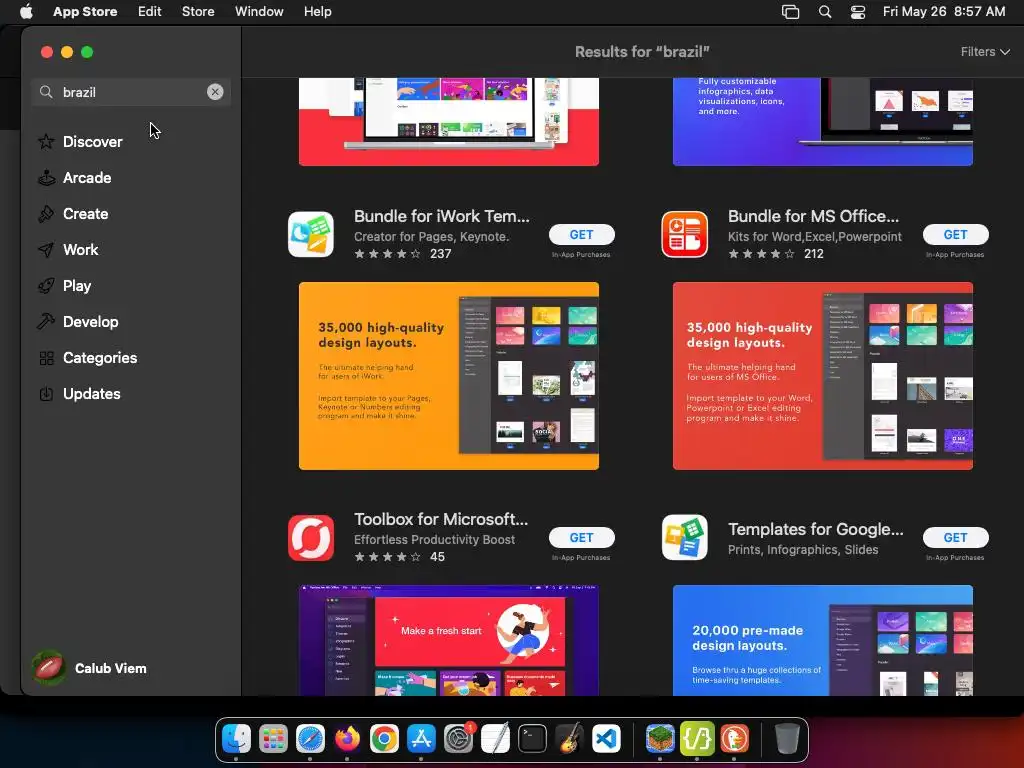
Task: Open Templates for Google... title
Action: [x=816, y=530]
